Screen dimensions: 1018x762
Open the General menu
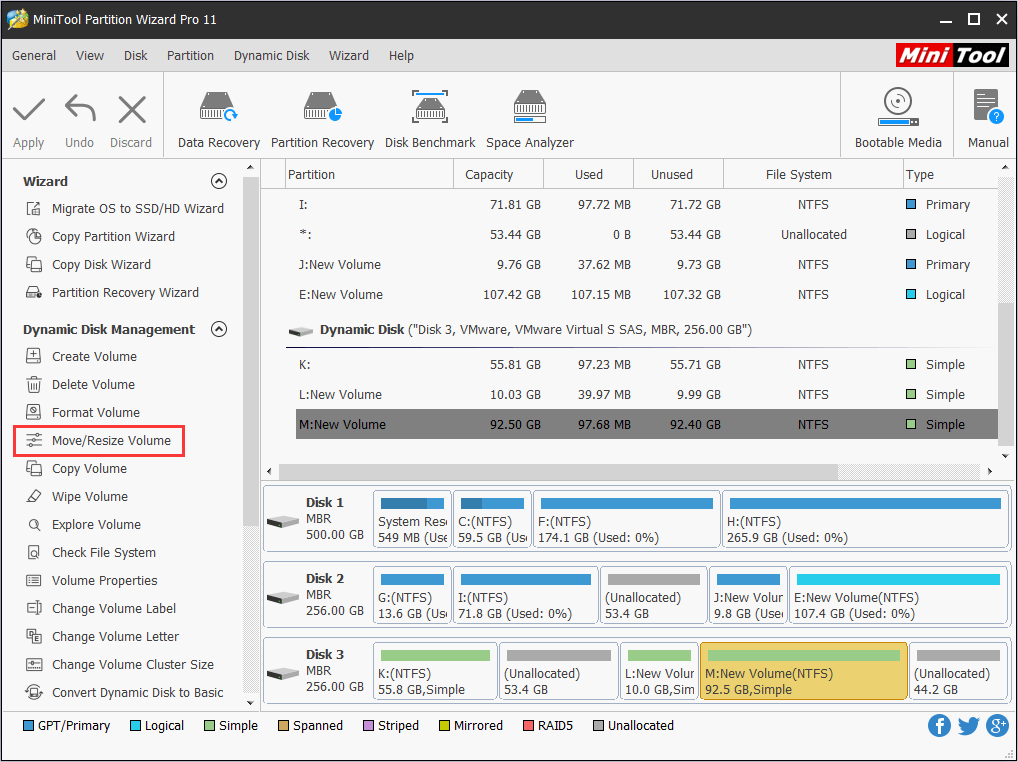click(34, 56)
